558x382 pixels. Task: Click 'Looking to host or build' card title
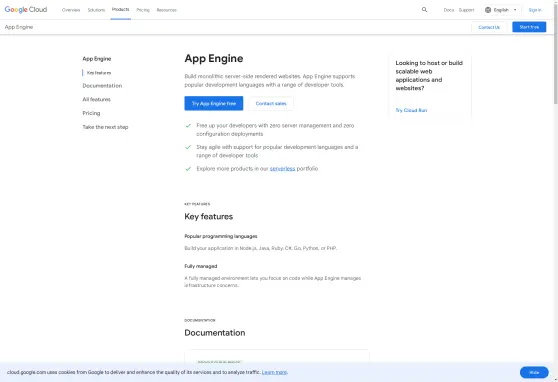point(429,75)
